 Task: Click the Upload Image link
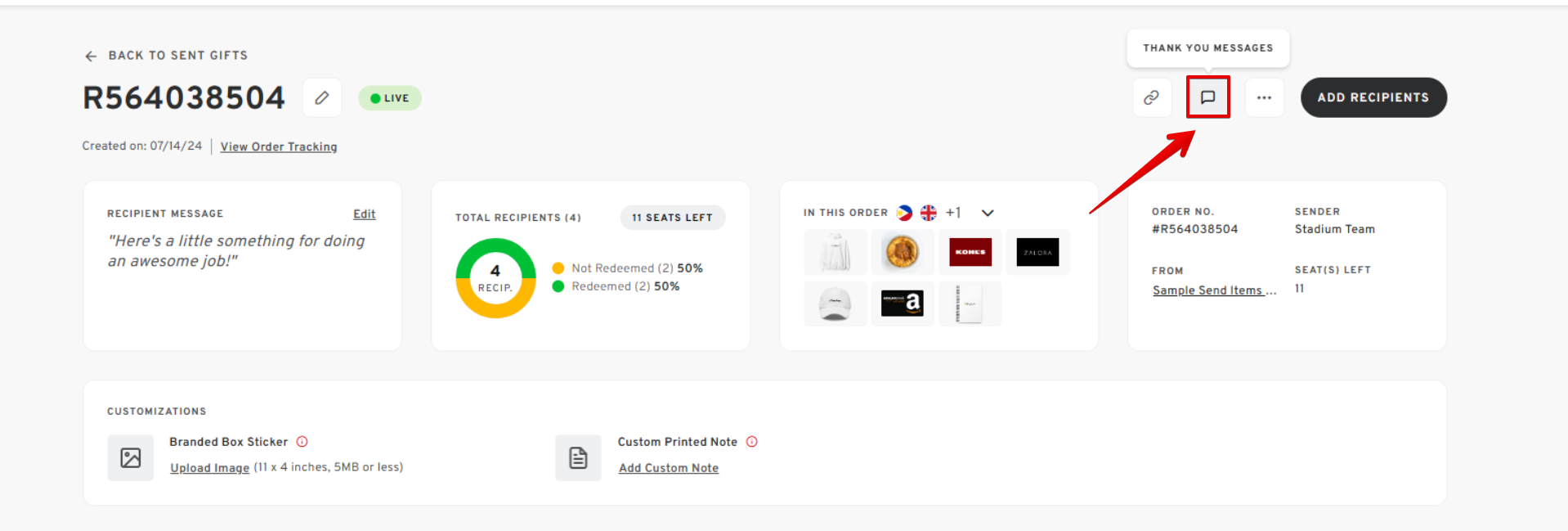pyautogui.click(x=209, y=468)
